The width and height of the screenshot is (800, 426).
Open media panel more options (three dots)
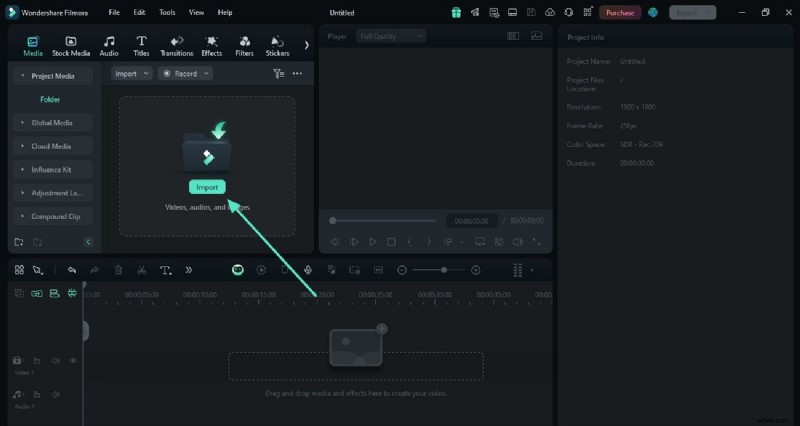click(297, 73)
